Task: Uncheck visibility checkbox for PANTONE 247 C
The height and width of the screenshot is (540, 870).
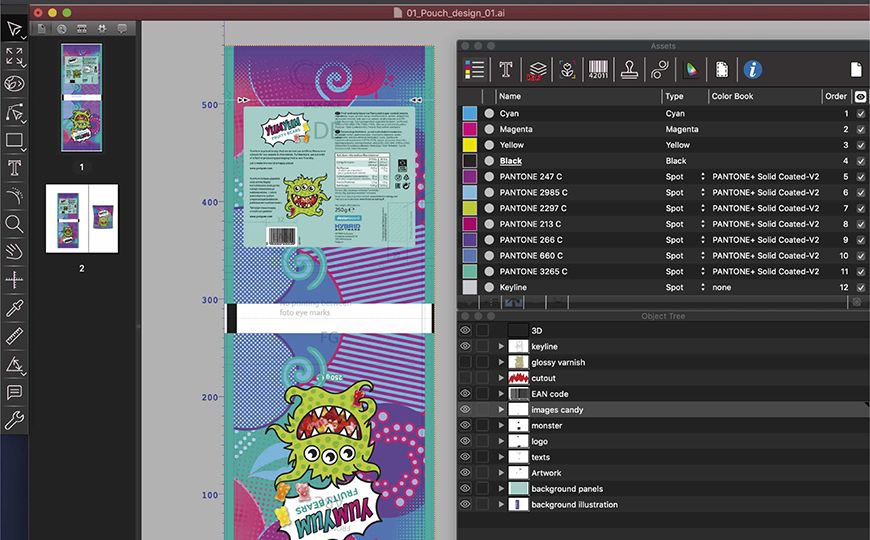Action: coord(860,176)
